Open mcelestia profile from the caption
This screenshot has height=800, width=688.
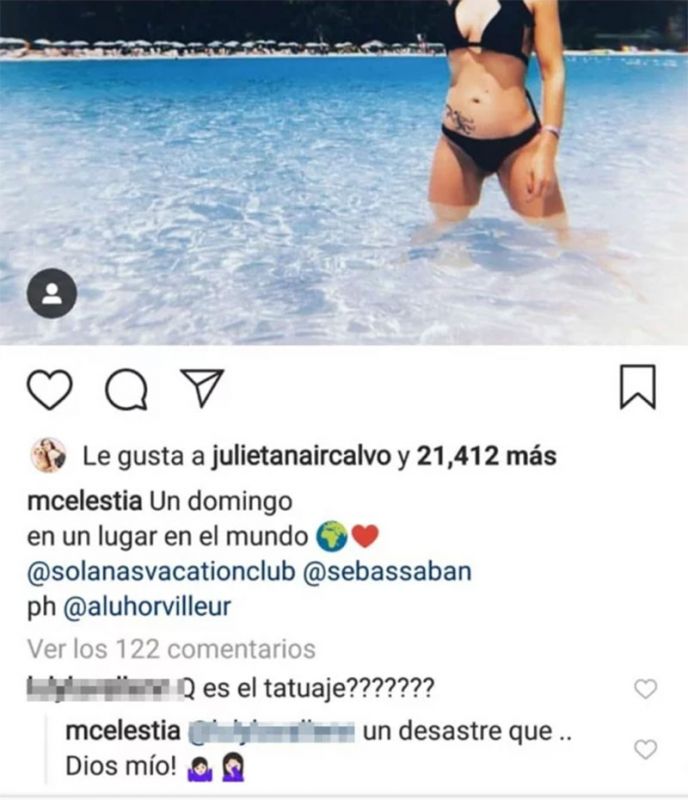84,501
